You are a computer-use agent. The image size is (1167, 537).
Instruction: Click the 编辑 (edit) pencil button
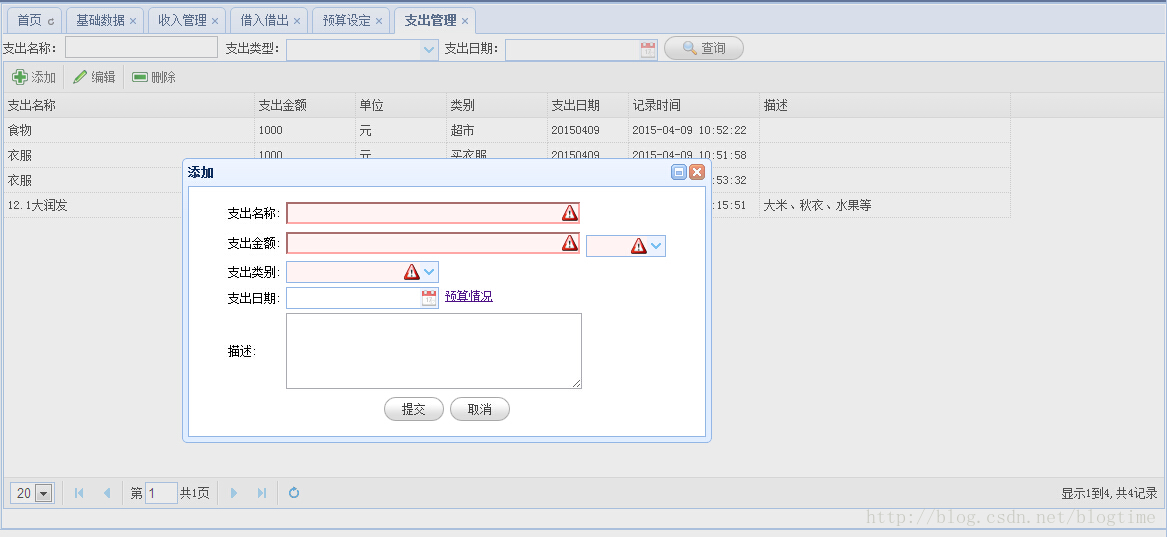click(94, 77)
